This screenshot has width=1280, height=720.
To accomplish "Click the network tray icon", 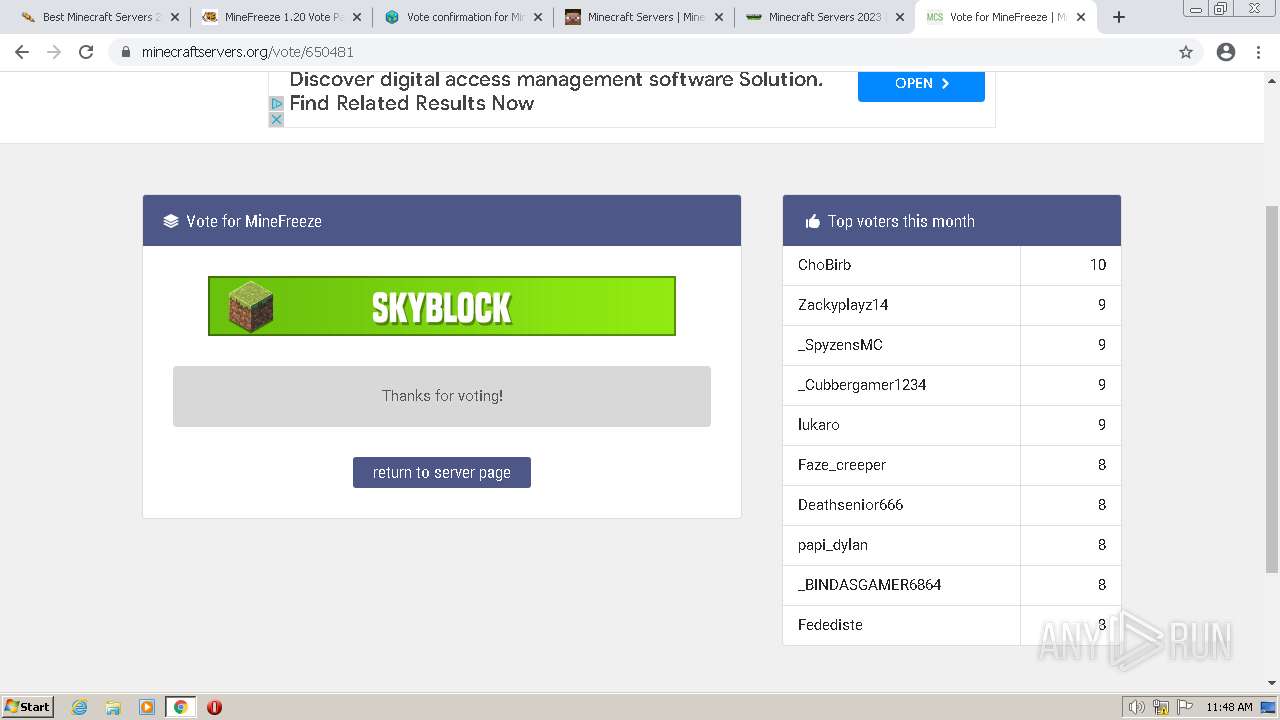I will [x=1161, y=707].
